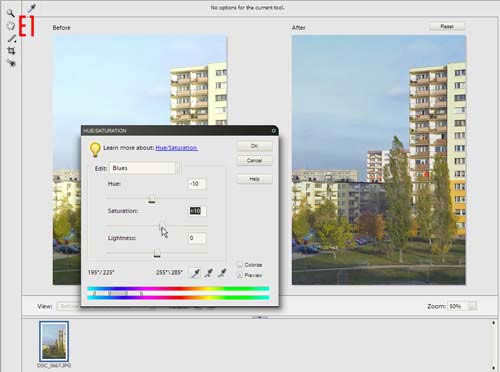Click the After preview image
The width and height of the screenshot is (500, 372).
[x=379, y=160]
